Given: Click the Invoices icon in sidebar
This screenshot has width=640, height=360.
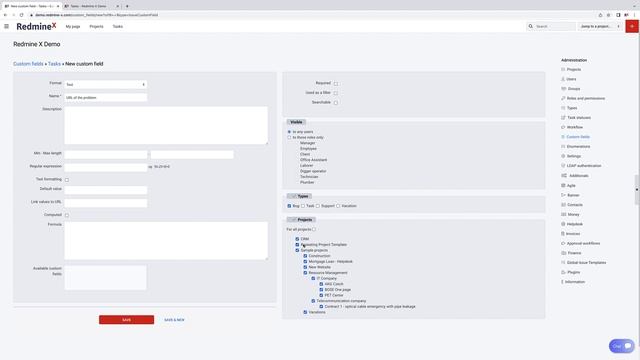Looking at the screenshot, I should pos(563,233).
